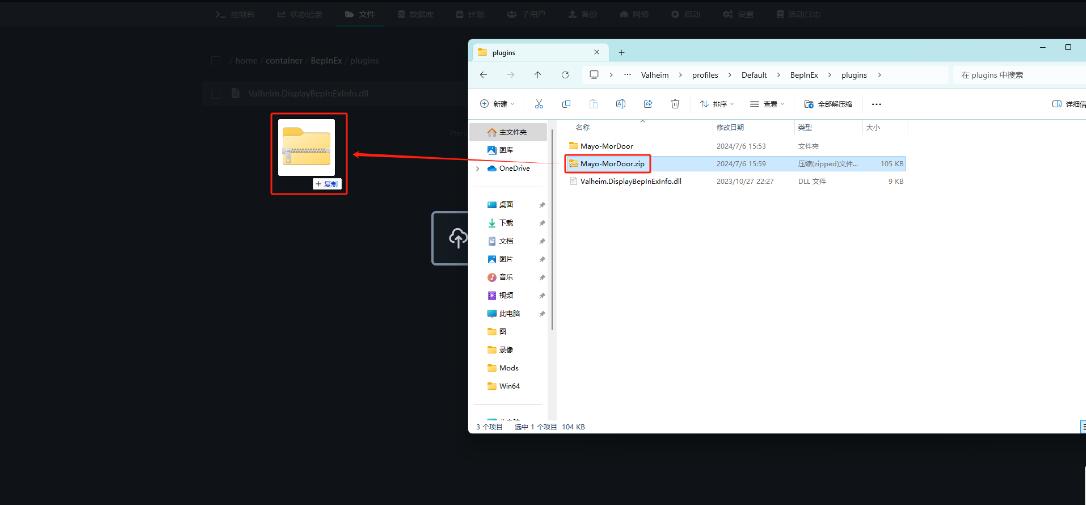The image size is (1086, 505).
Task: Click the Rename icon in Explorer toolbar
Action: pyautogui.click(x=621, y=104)
